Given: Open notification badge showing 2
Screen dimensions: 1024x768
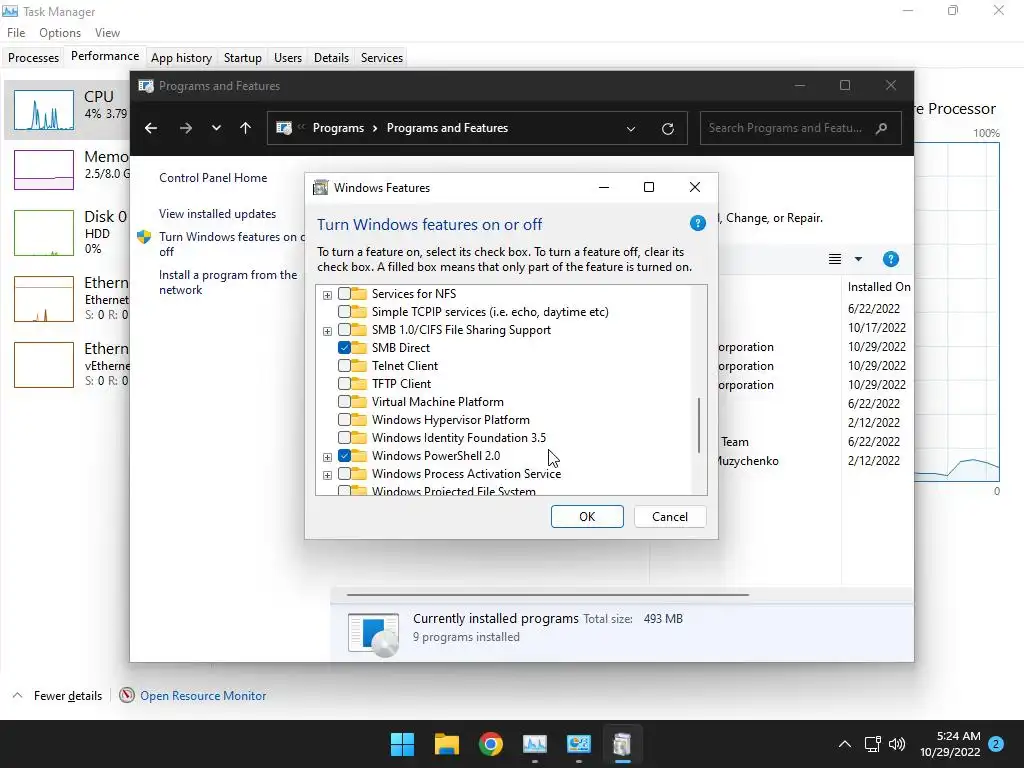Looking at the screenshot, I should (x=996, y=744).
